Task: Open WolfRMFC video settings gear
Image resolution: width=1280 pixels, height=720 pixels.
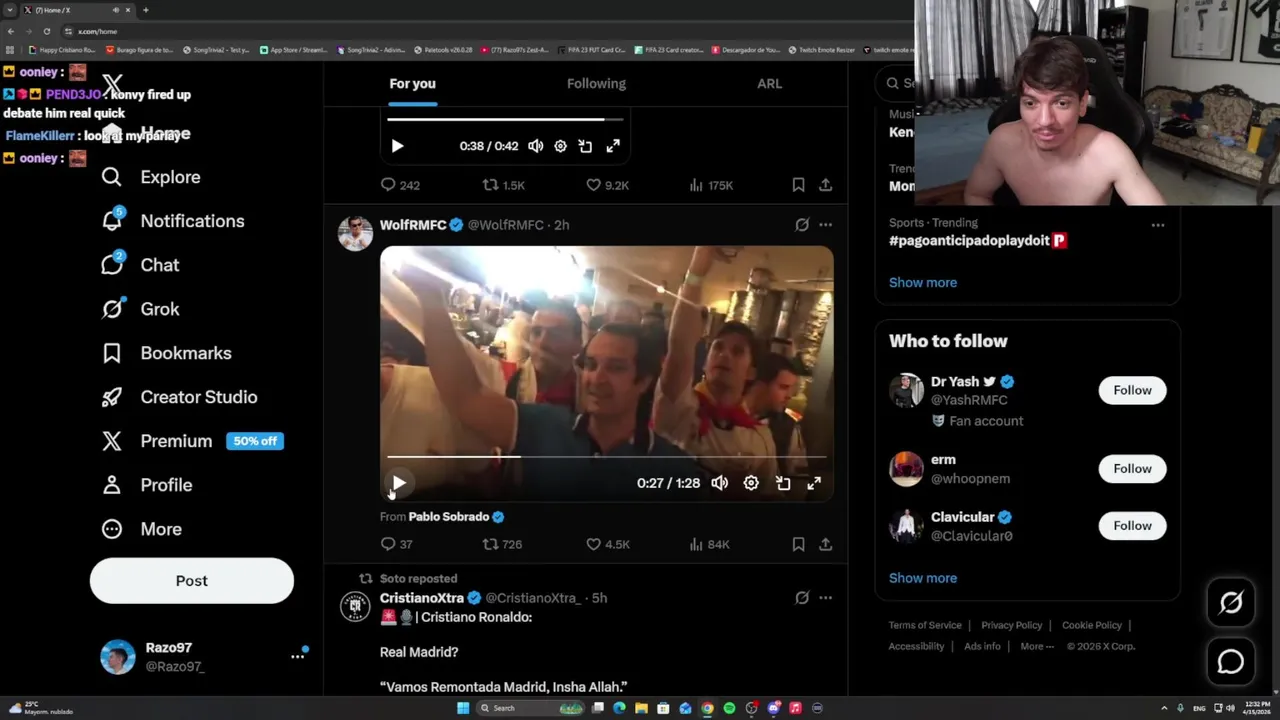Action: click(751, 483)
